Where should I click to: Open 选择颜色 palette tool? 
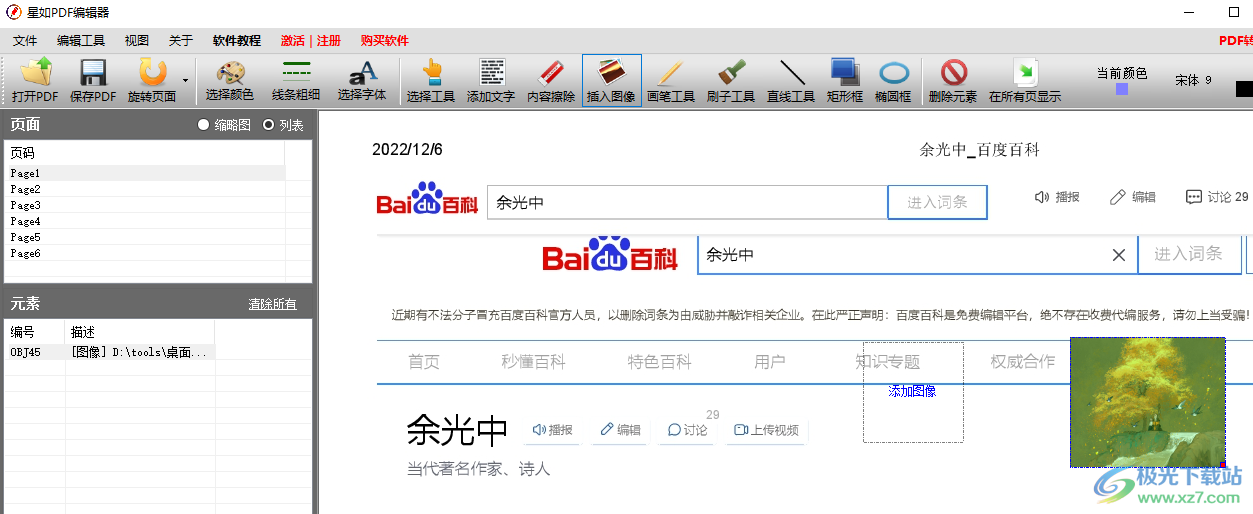click(x=230, y=80)
